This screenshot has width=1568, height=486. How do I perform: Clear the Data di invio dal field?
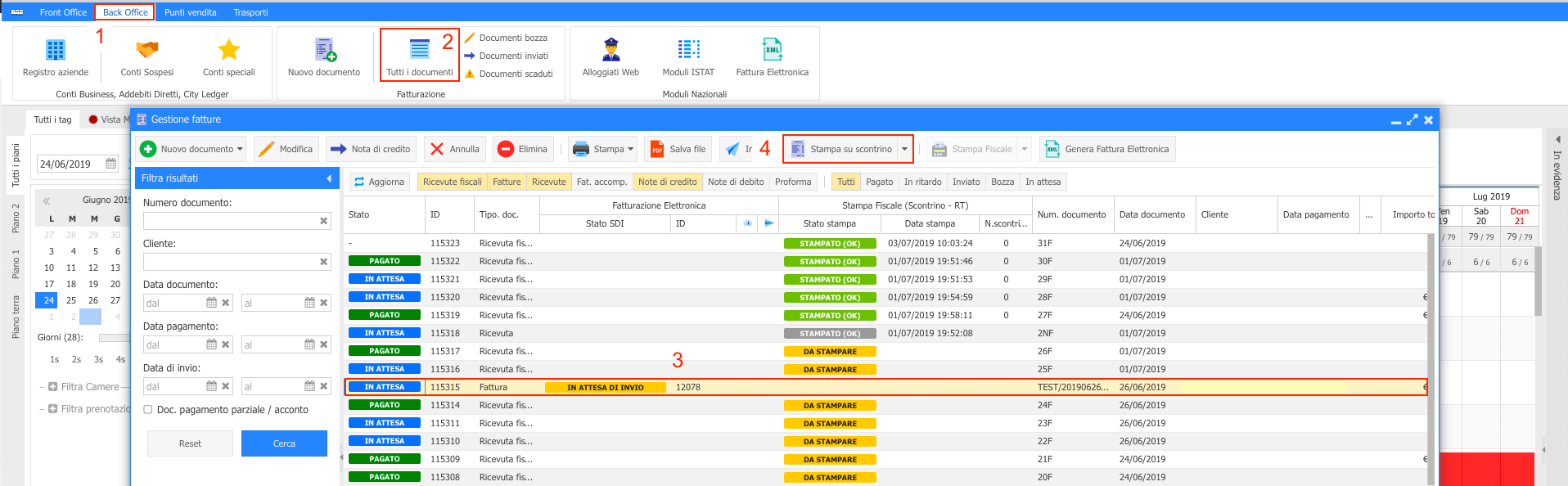[x=226, y=386]
